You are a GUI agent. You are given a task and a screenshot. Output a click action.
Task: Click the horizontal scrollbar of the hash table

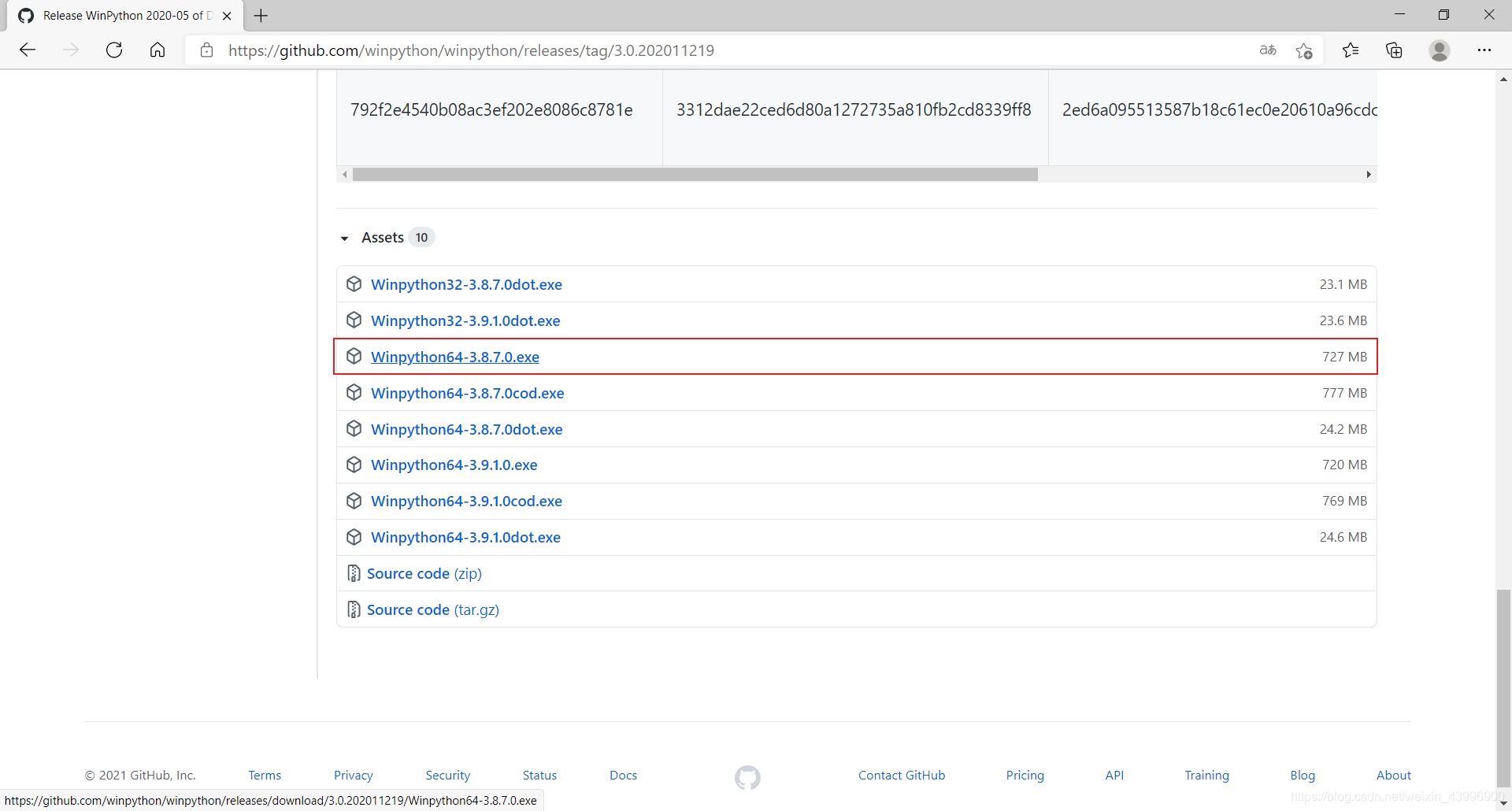pyautogui.click(x=695, y=174)
